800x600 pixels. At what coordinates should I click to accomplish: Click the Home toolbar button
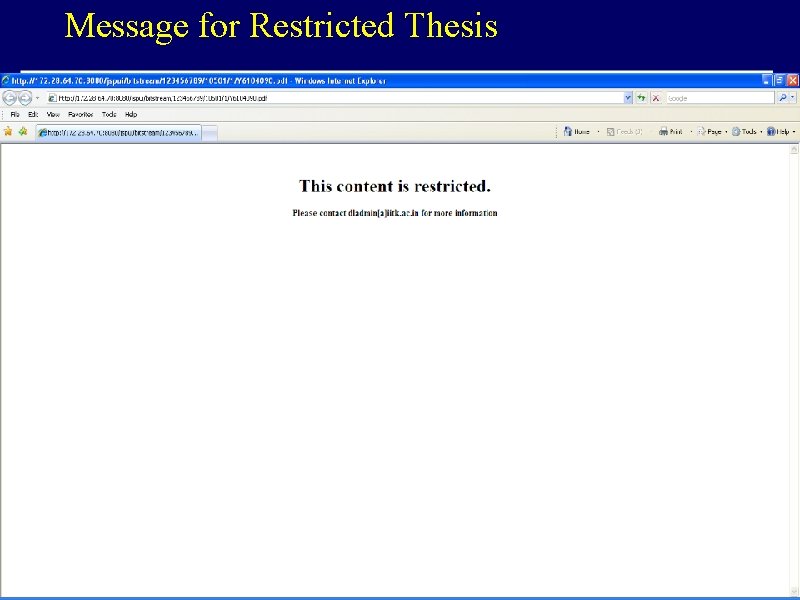click(577, 132)
